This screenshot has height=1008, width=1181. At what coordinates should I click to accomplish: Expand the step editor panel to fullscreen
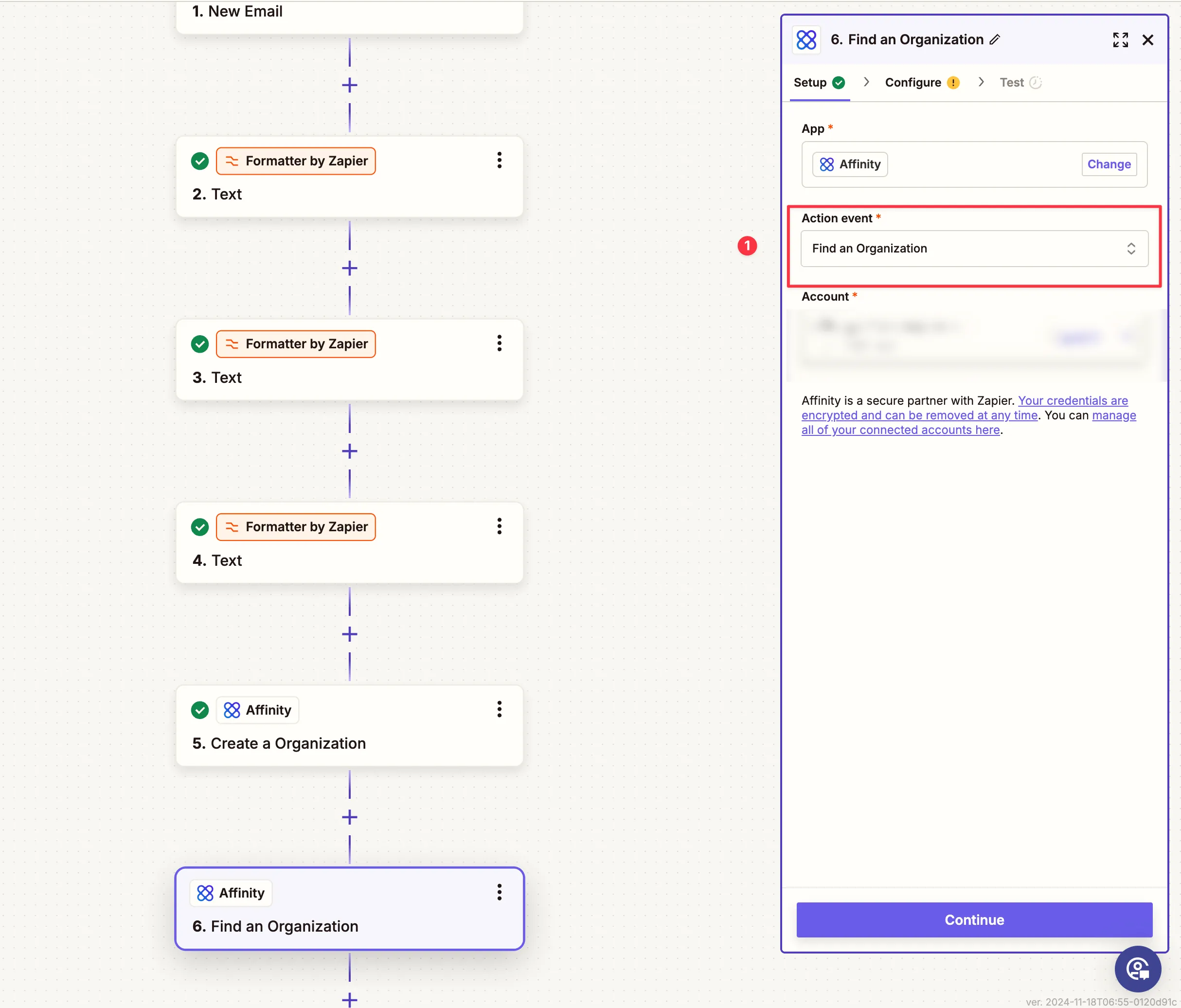coord(1121,40)
